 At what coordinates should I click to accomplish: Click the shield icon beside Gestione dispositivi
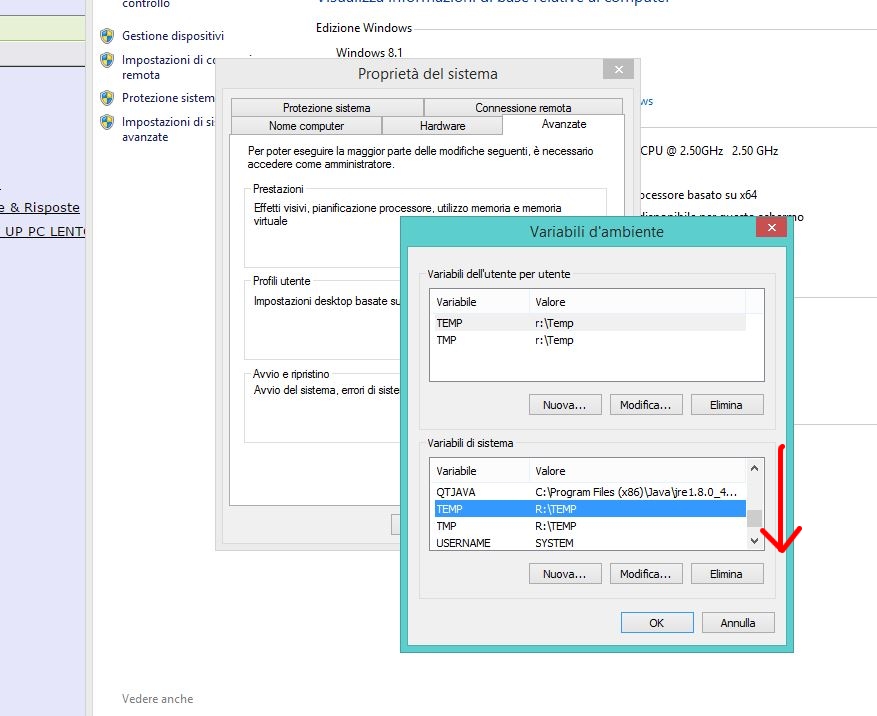point(107,36)
